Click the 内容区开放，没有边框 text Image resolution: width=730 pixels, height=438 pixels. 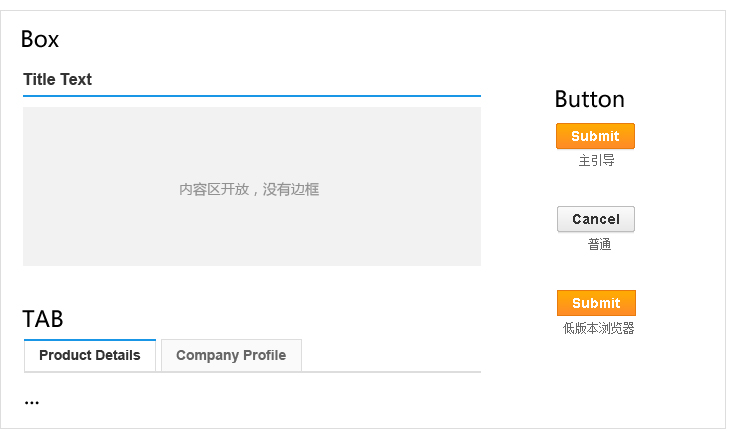[x=249, y=189]
